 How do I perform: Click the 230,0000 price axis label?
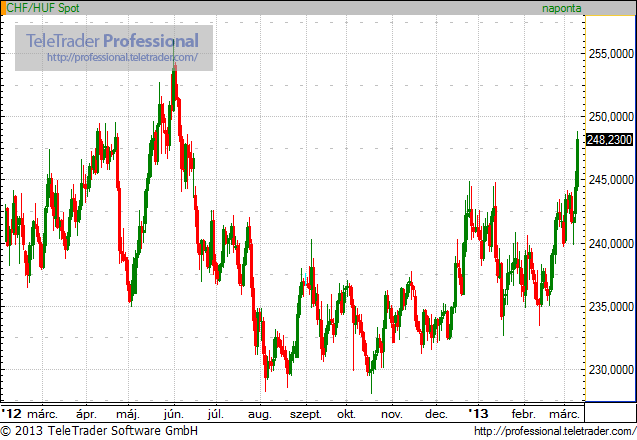(611, 370)
